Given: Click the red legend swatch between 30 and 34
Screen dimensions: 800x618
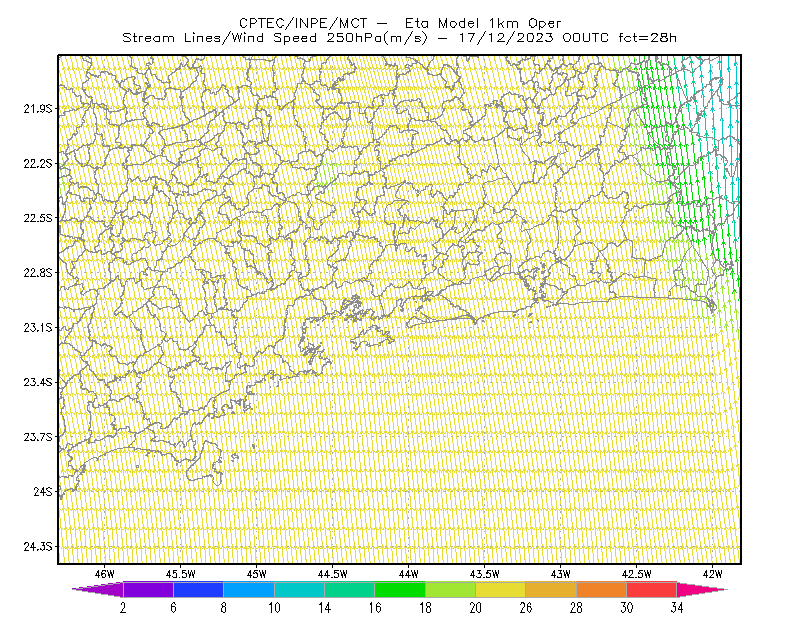Looking at the screenshot, I should coord(652,589).
